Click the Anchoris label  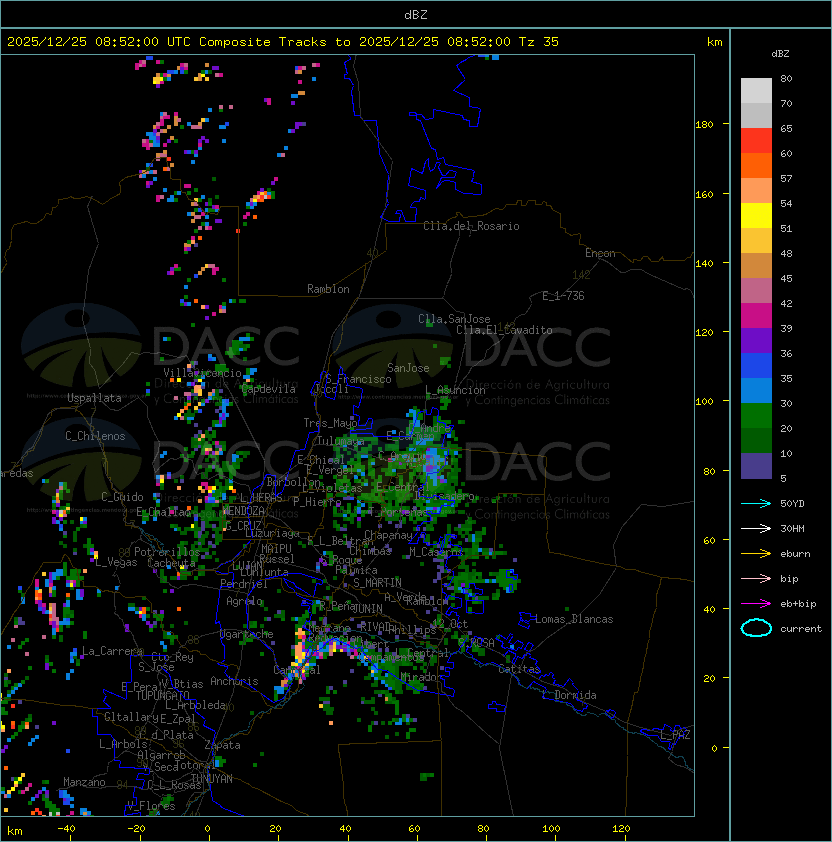[234, 681]
